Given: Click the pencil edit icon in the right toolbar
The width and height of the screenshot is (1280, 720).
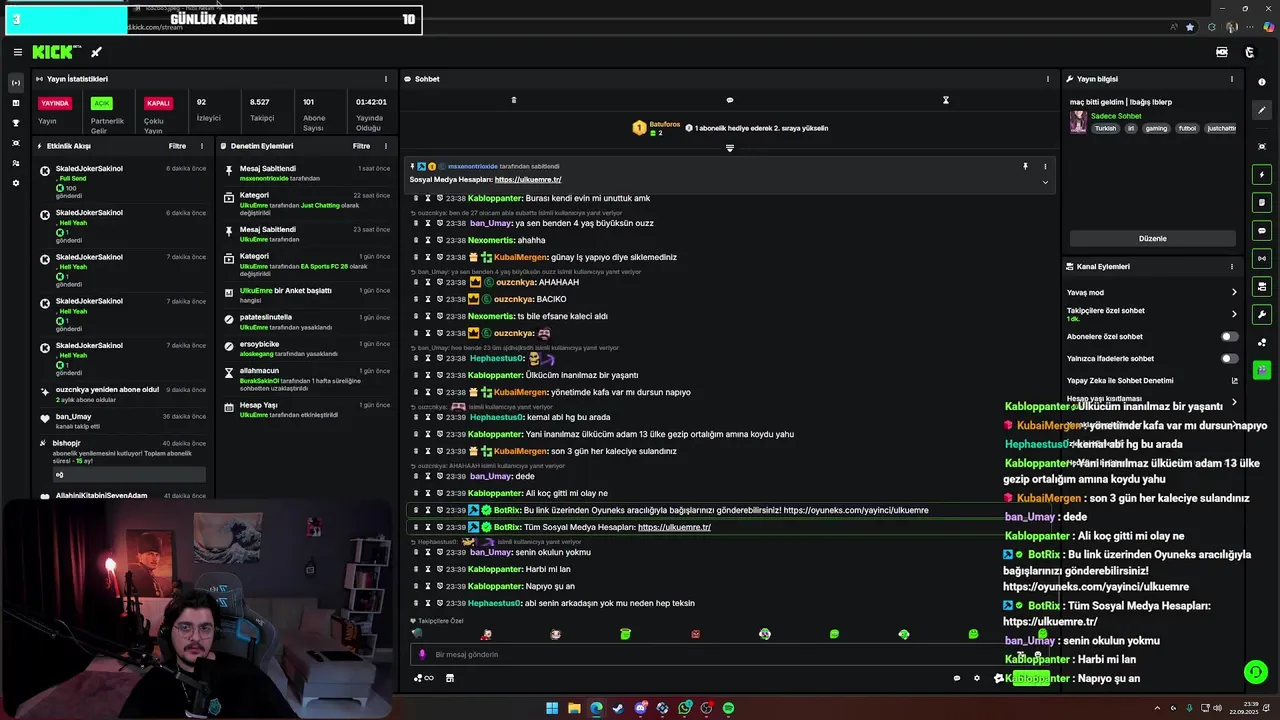Looking at the screenshot, I should [x=1262, y=111].
